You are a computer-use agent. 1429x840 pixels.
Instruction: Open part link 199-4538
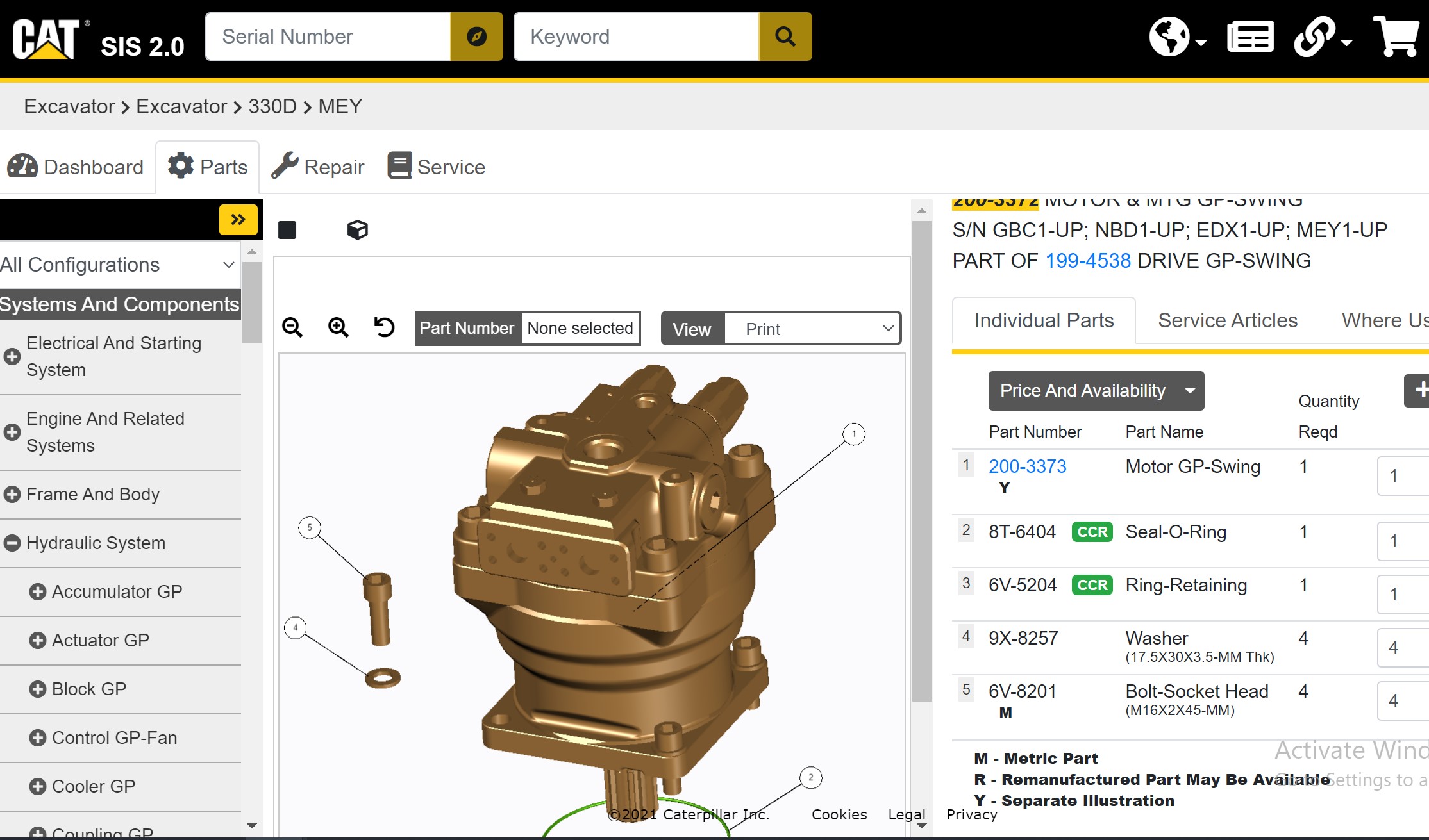[x=1087, y=261]
